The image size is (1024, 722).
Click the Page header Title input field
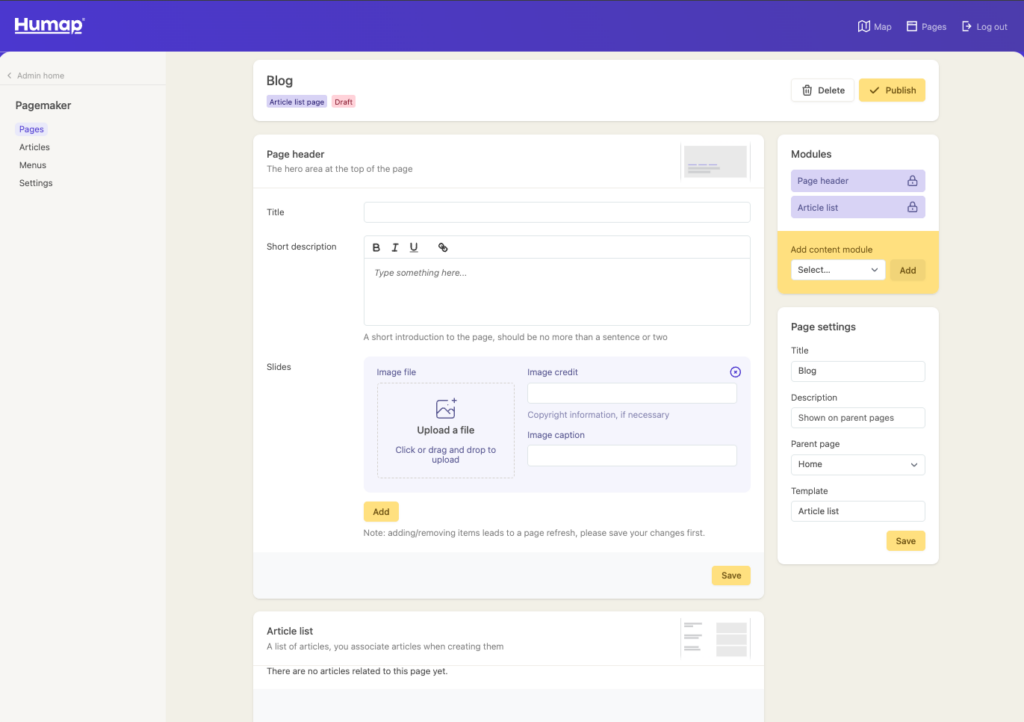coord(556,212)
